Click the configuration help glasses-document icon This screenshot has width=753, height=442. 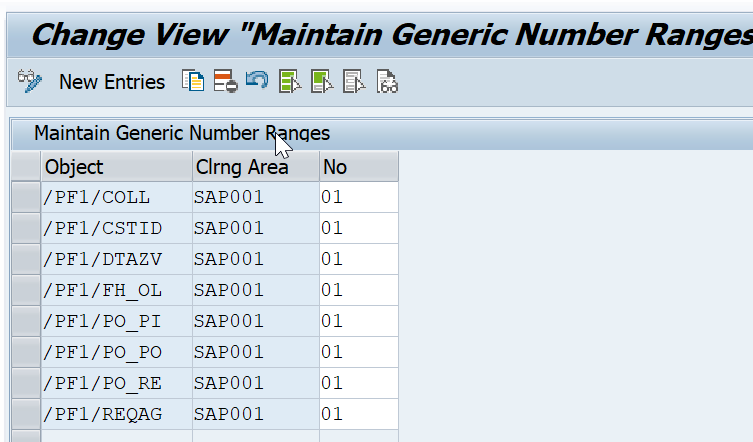(x=387, y=81)
